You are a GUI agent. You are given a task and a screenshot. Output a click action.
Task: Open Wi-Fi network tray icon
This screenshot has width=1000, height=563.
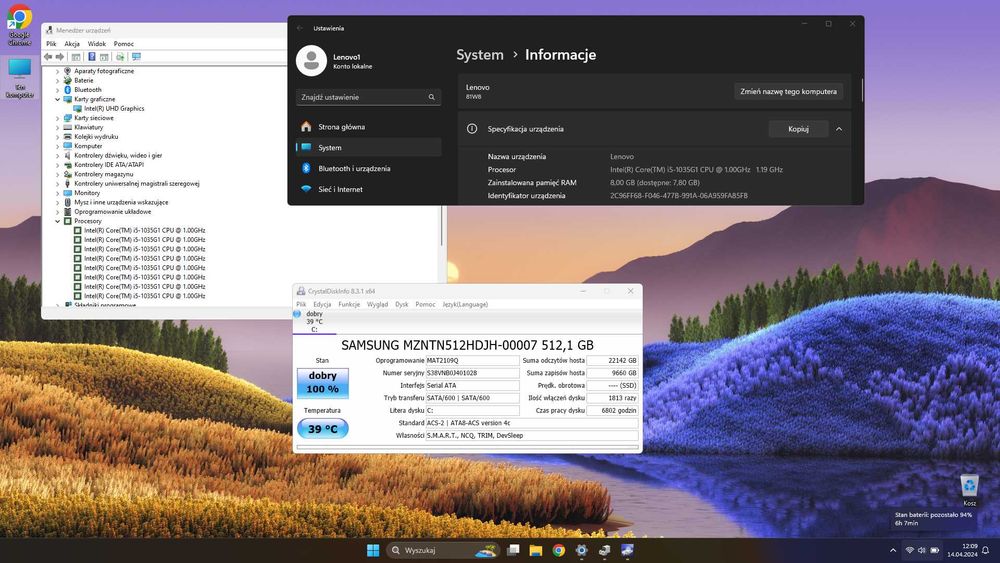909,550
